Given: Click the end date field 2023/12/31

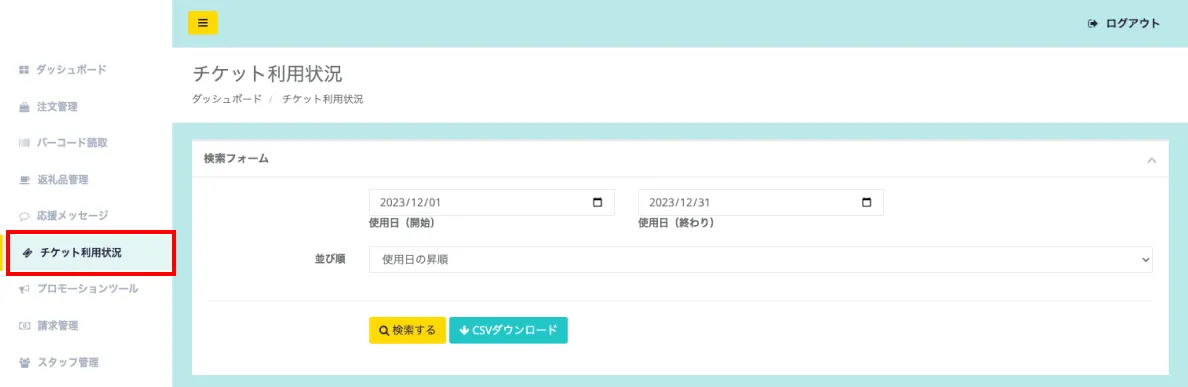Looking at the screenshot, I should pyautogui.click(x=761, y=202).
